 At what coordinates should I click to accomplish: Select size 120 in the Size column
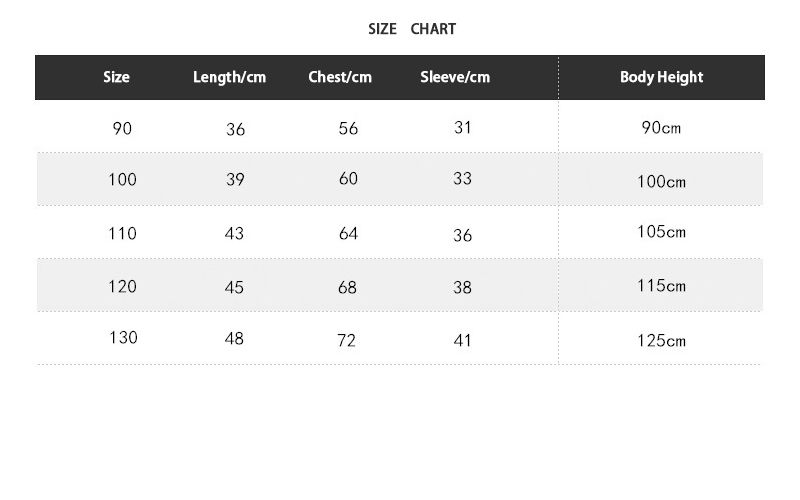(122, 286)
